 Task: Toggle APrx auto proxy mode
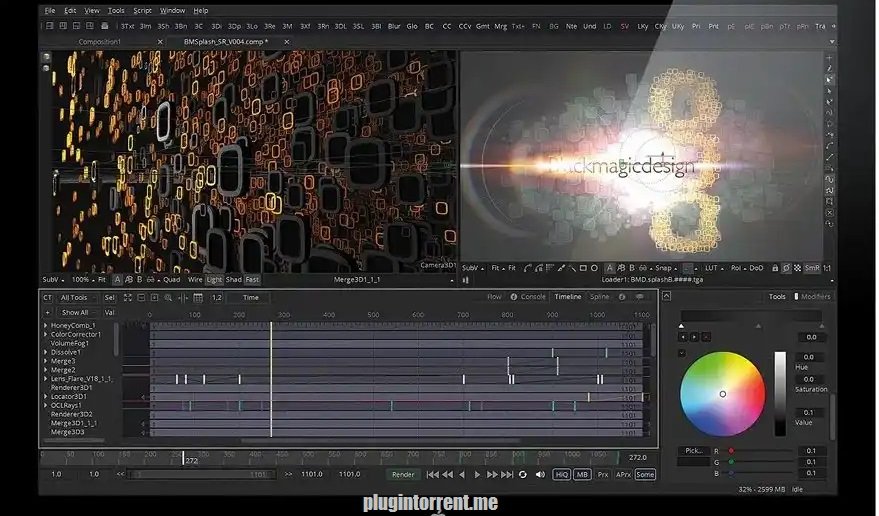tap(623, 474)
